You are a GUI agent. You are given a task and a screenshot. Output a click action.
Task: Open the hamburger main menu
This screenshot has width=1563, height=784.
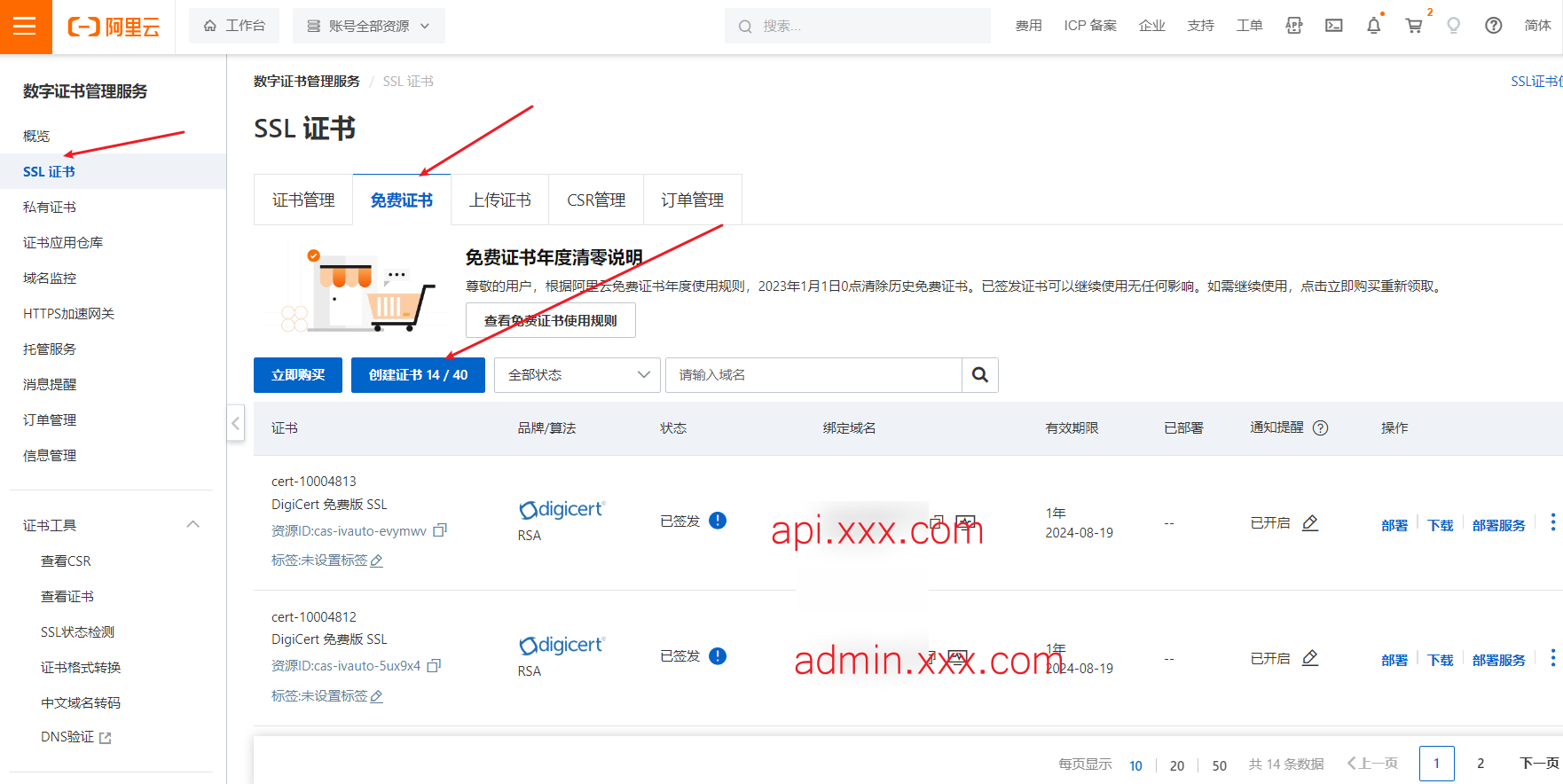coord(25,26)
